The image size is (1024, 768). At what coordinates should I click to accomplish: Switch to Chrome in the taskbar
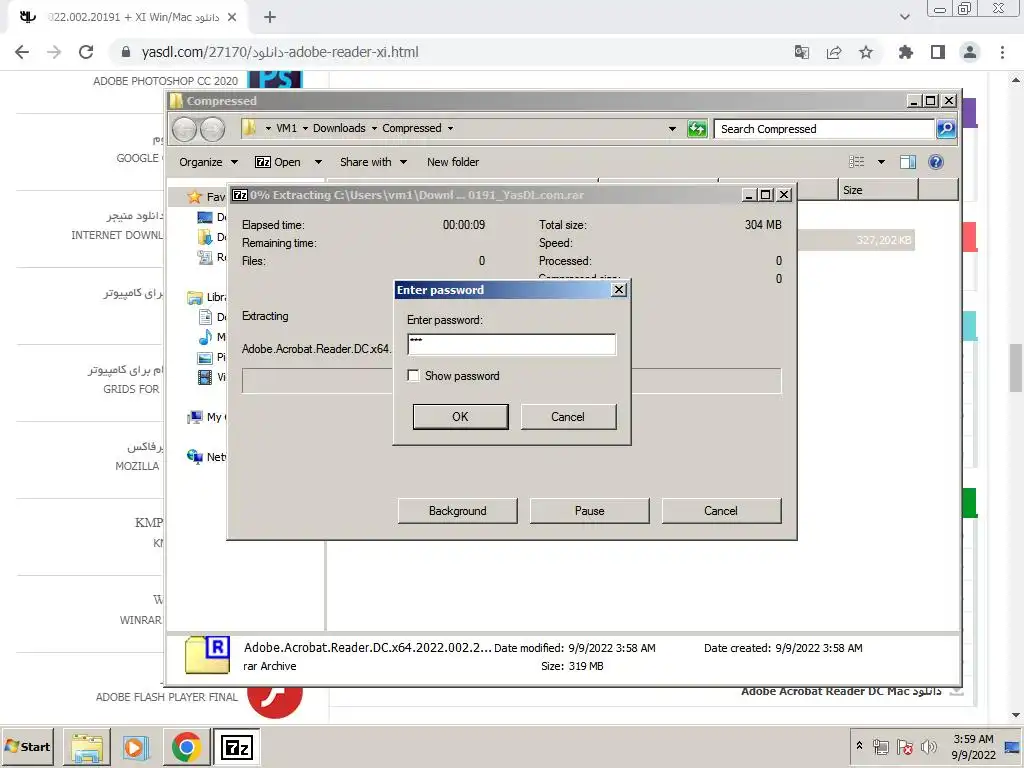click(x=186, y=746)
